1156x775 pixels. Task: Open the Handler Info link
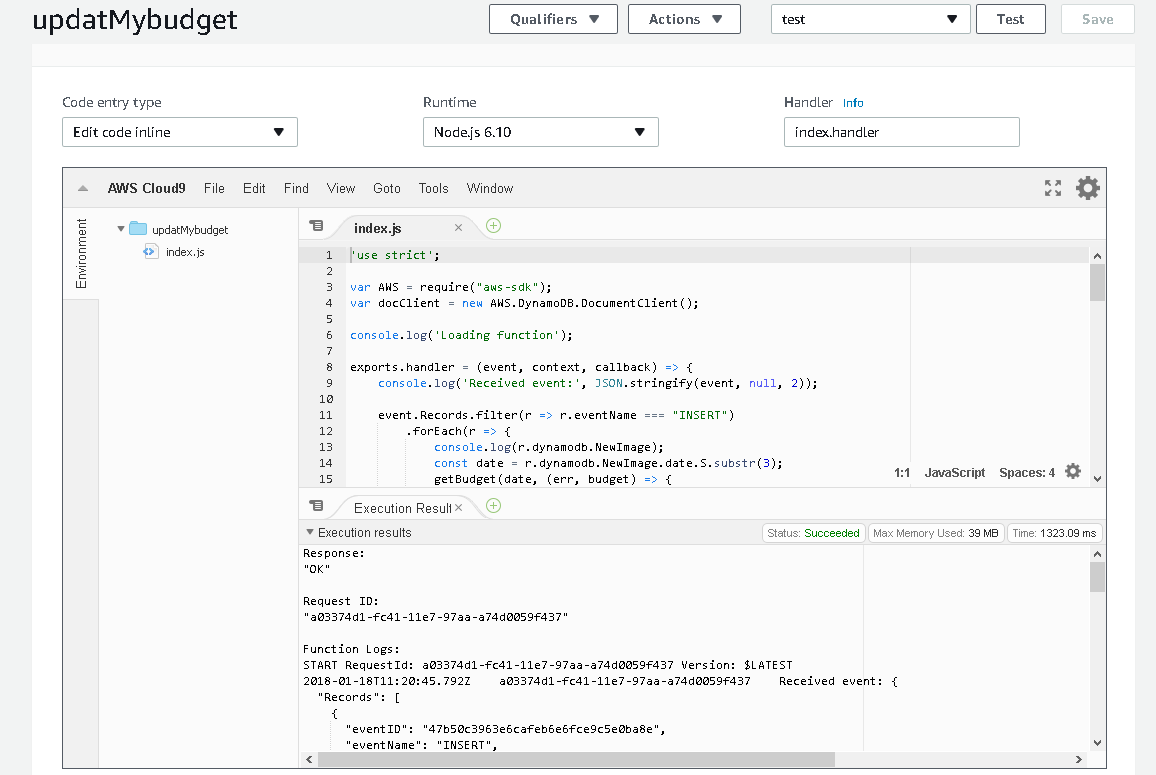tap(853, 103)
